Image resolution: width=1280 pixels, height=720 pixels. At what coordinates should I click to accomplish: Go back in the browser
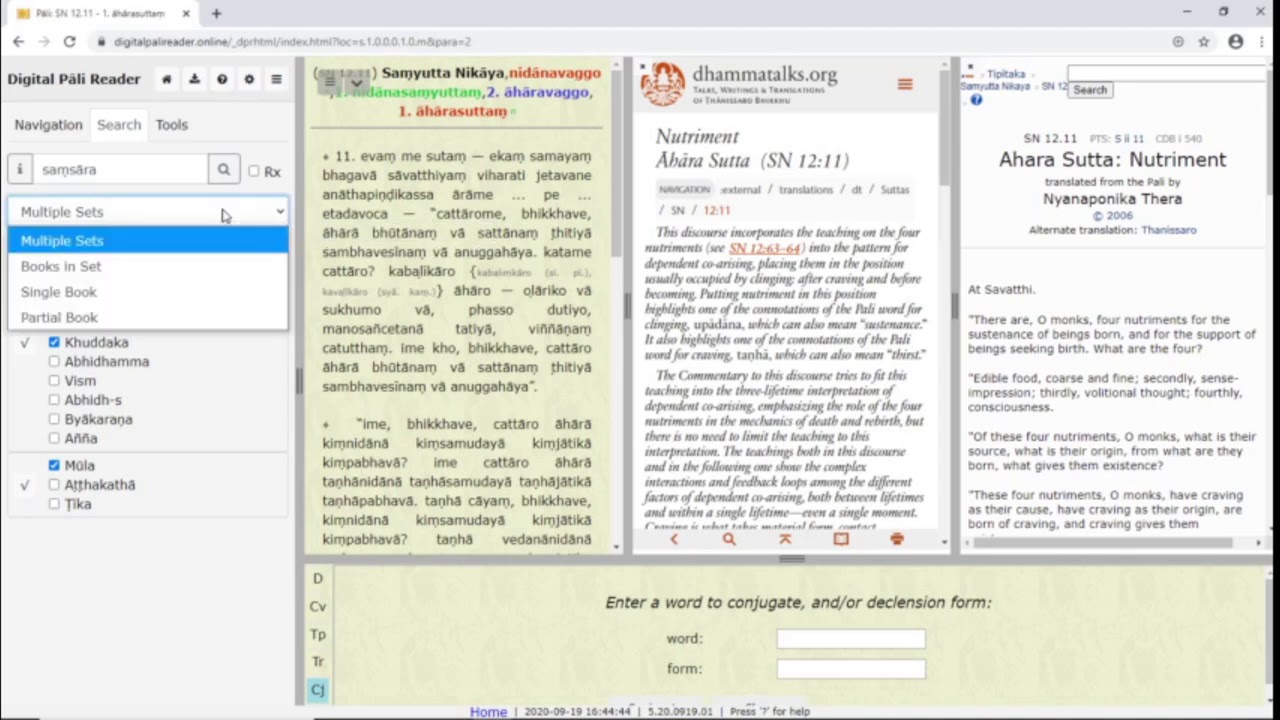click(18, 42)
